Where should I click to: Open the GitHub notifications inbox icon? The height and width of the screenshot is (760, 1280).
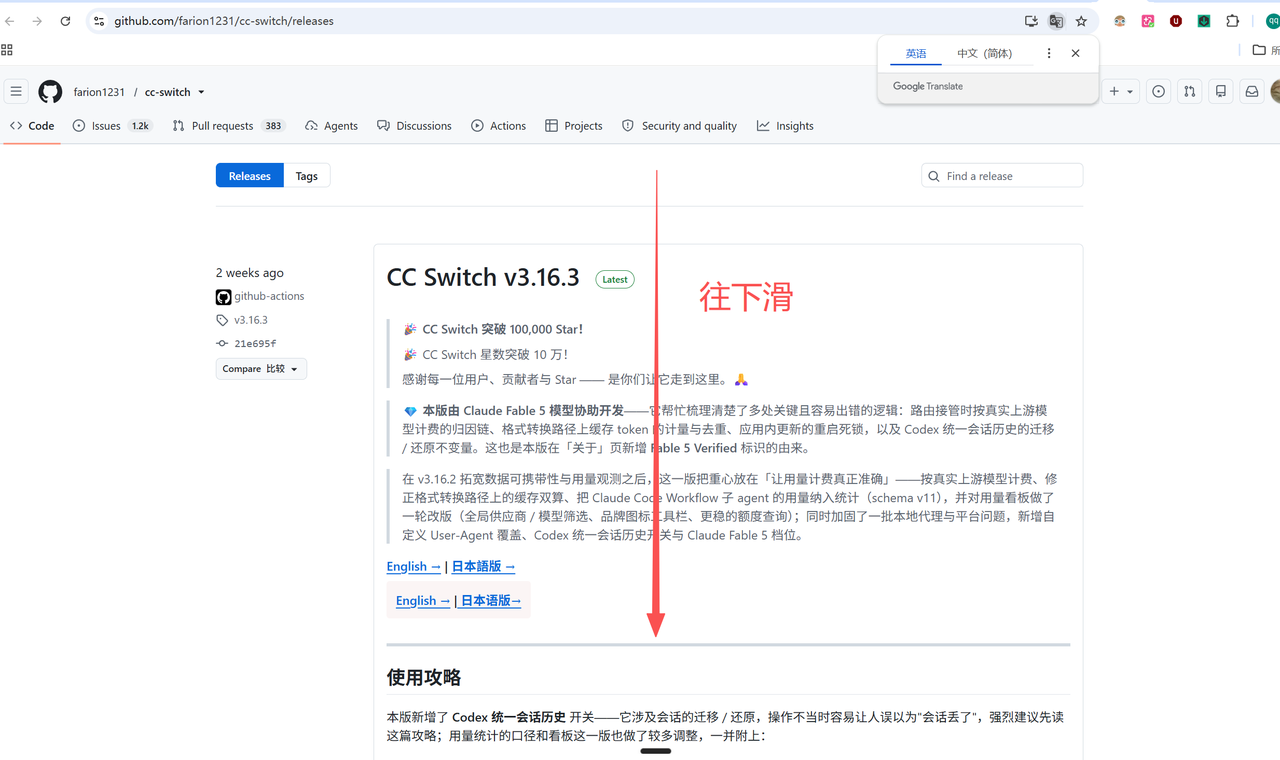pyautogui.click(x=1251, y=92)
